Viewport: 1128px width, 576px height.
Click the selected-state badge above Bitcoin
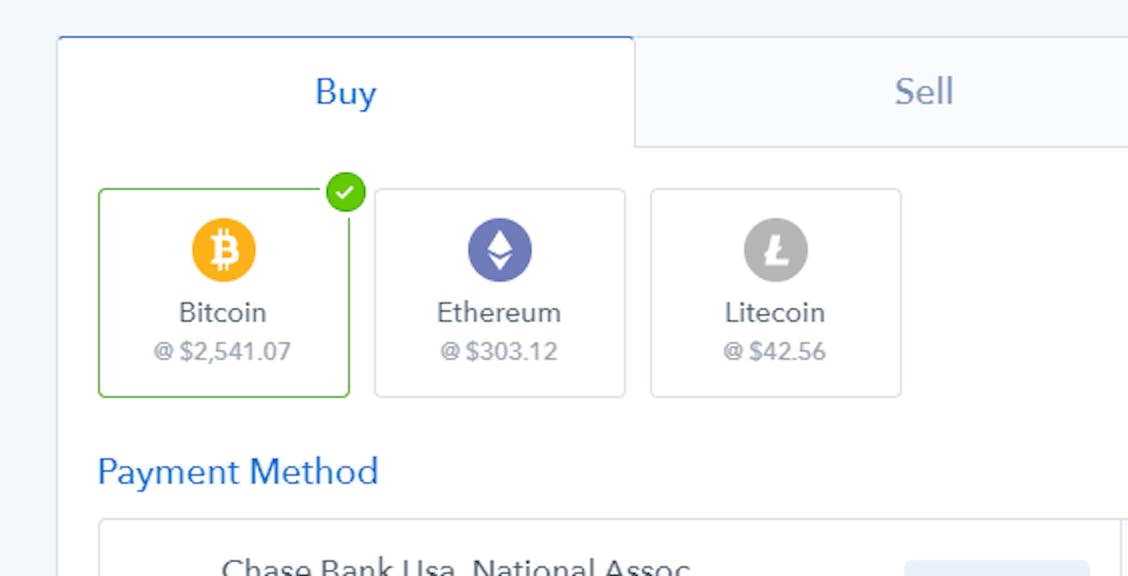click(x=347, y=192)
